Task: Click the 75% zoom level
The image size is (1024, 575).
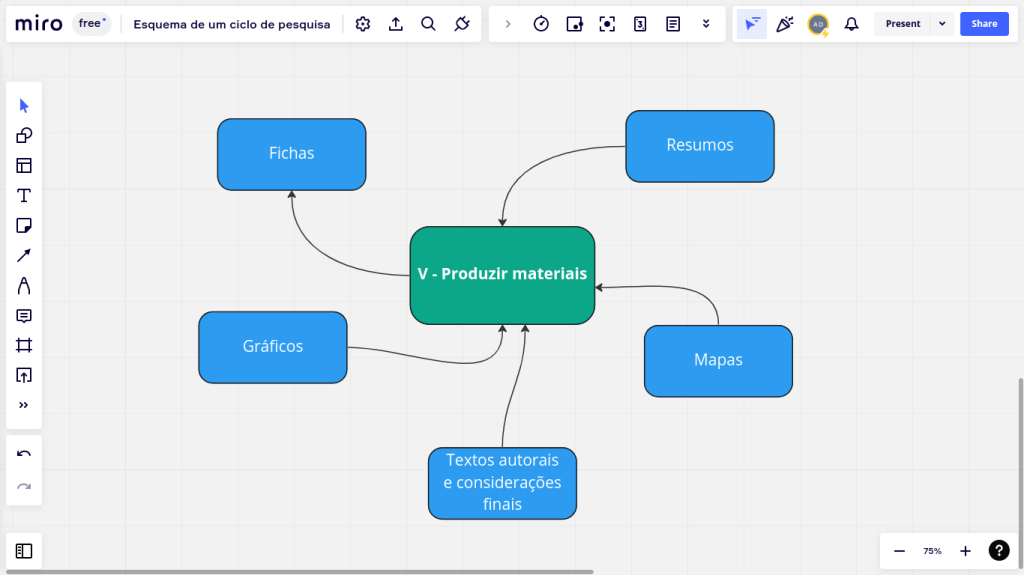Action: (932, 551)
